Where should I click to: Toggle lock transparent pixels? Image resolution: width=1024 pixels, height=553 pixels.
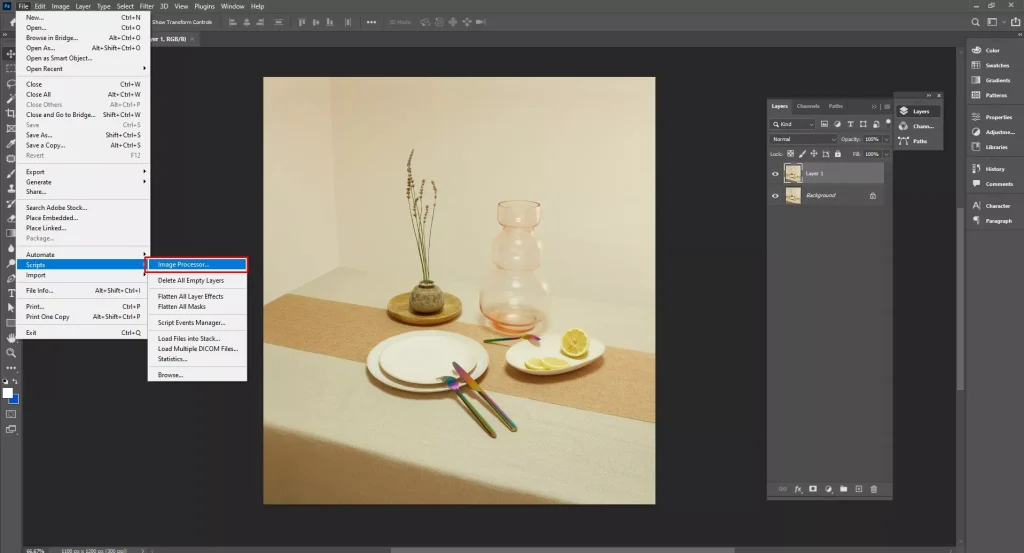(x=790, y=154)
